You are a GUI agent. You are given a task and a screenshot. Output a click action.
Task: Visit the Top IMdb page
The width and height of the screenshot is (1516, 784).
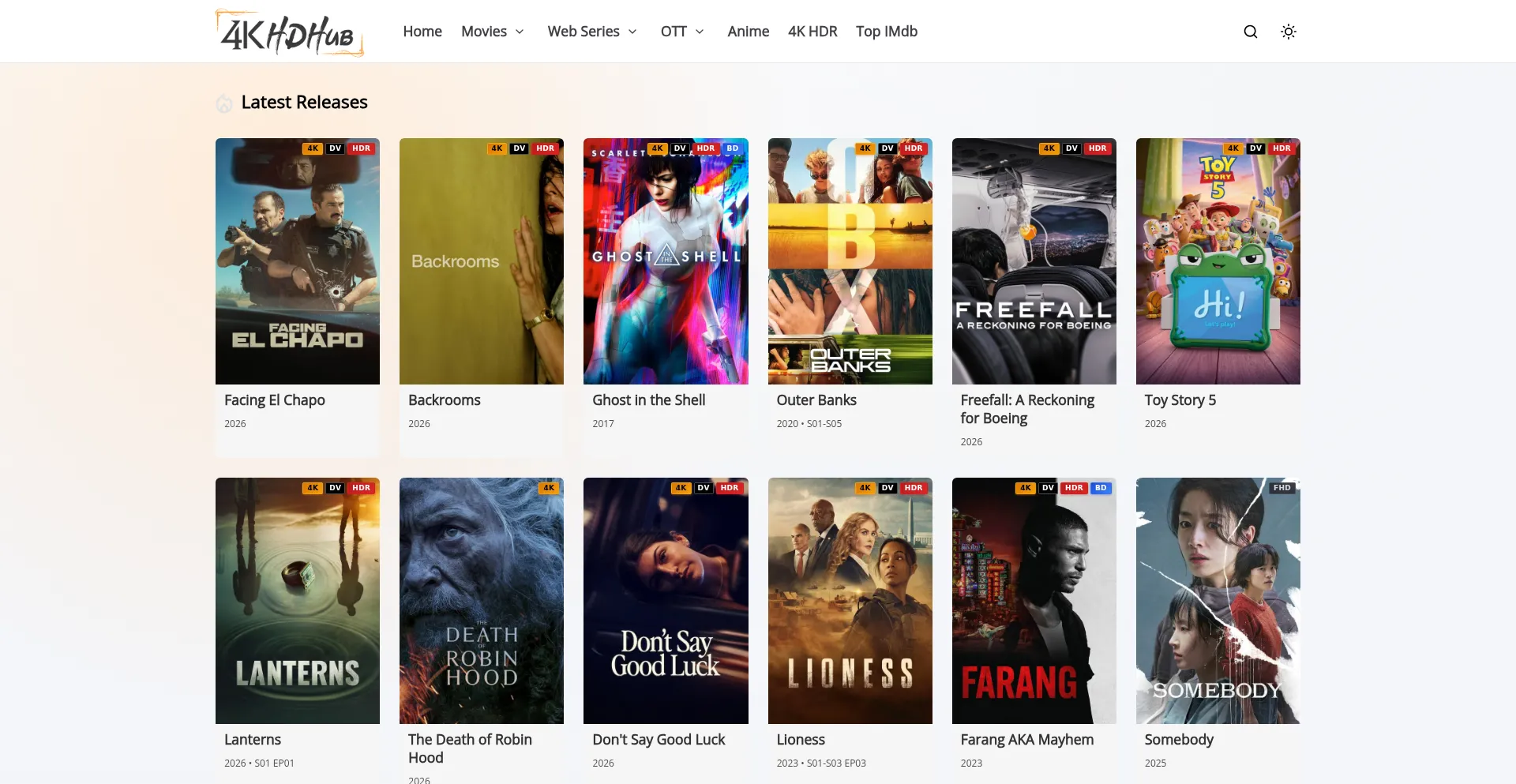click(887, 32)
